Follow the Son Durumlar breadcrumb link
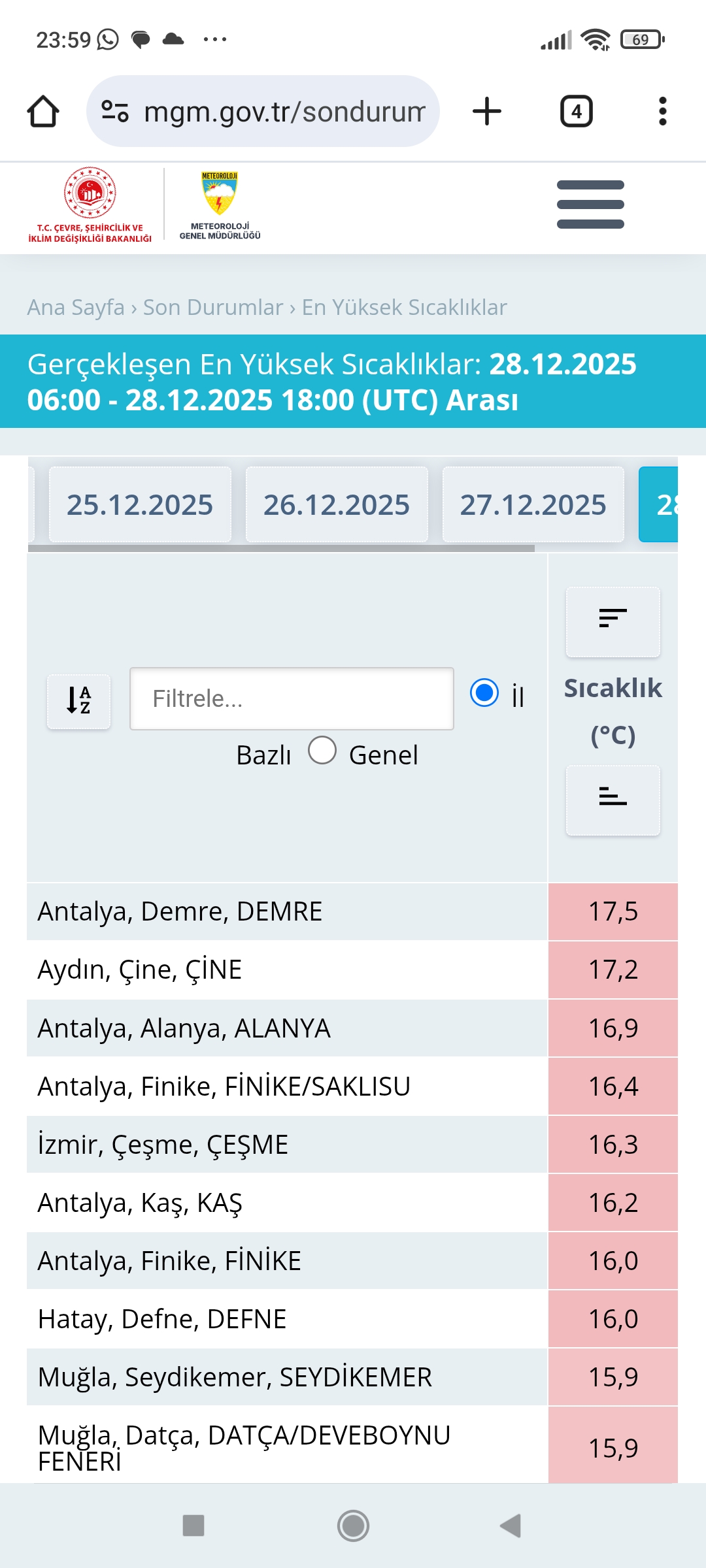The height and width of the screenshot is (1568, 706). pyautogui.click(x=213, y=307)
